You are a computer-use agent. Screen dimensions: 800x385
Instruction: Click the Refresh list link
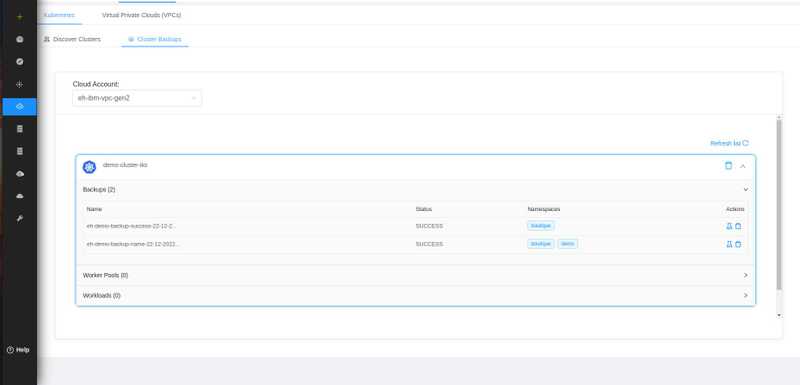(729, 143)
